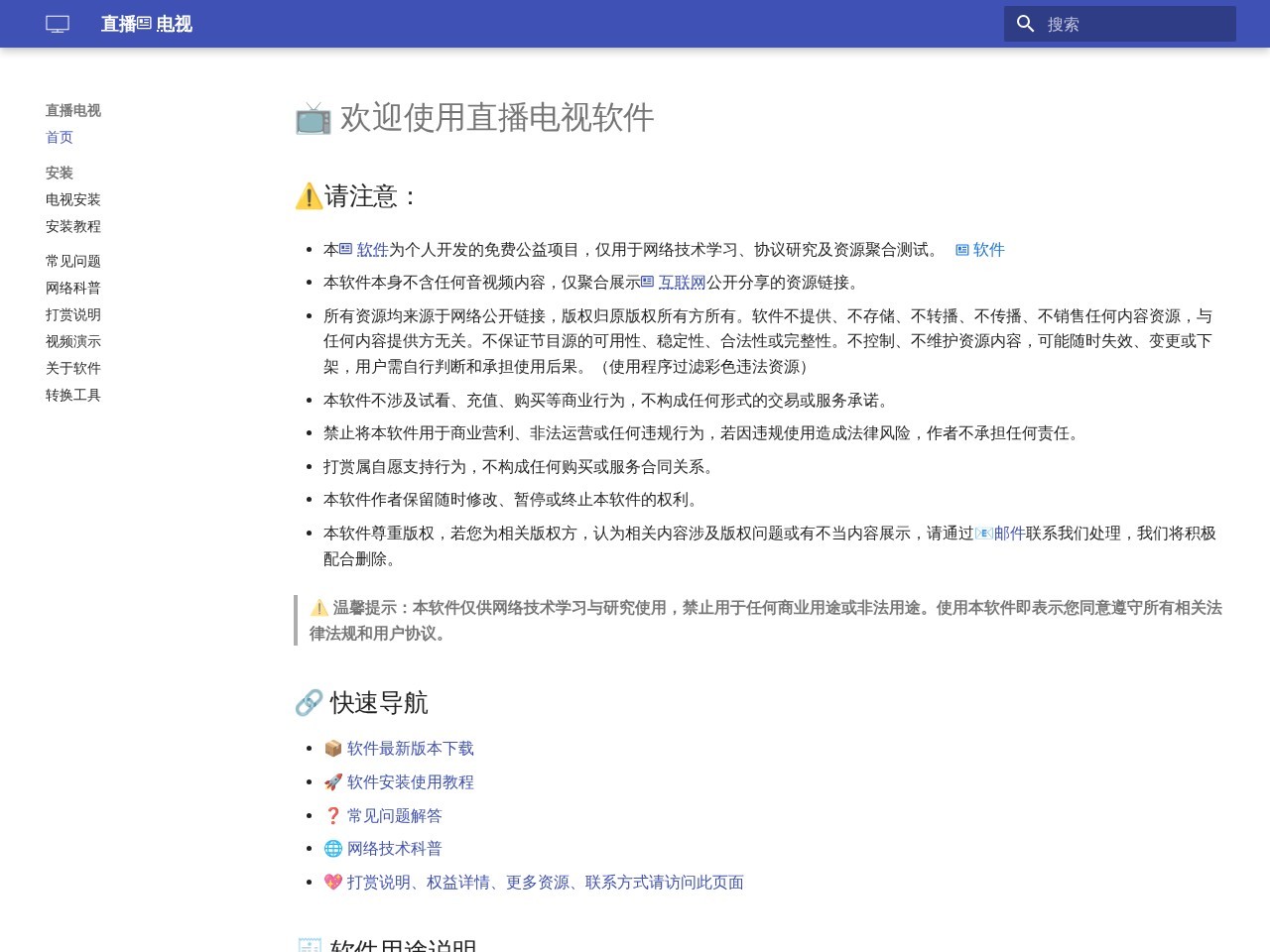
Task: Click the bullet 本软件作者保留随时修改
Action: tap(513, 500)
